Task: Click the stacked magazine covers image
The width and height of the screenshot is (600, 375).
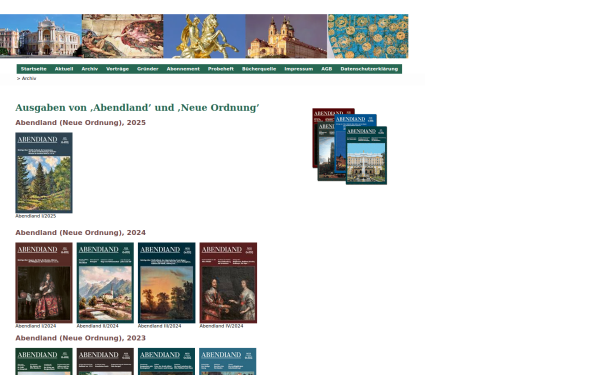Action: [349, 146]
